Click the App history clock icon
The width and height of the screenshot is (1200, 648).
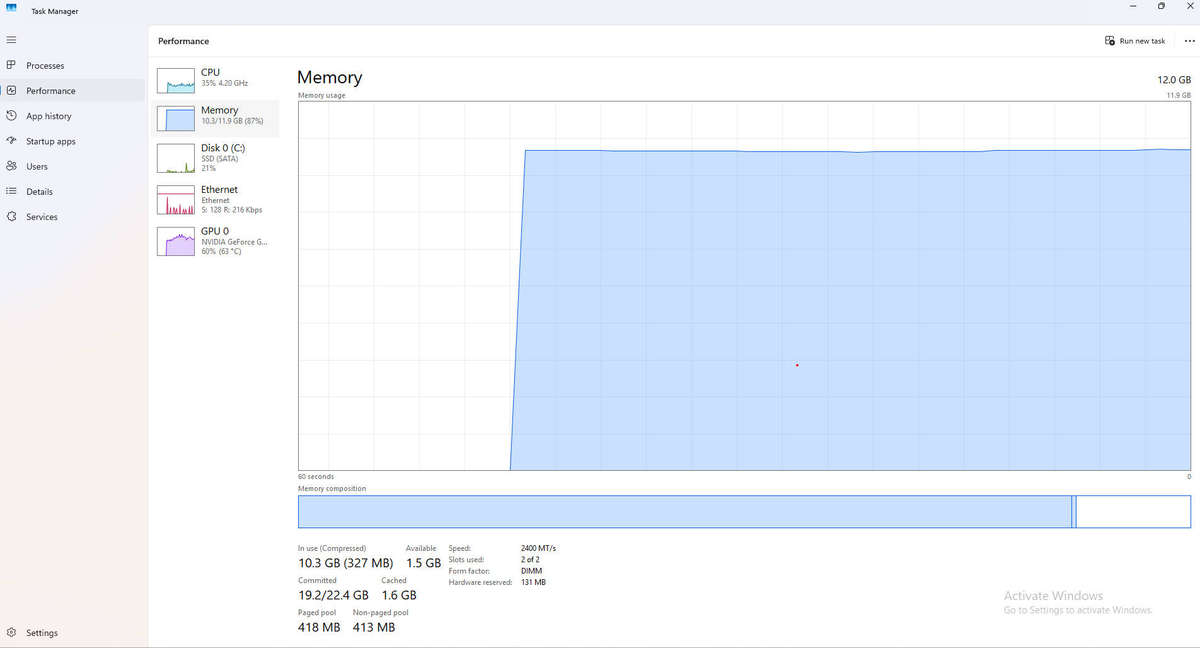11,116
